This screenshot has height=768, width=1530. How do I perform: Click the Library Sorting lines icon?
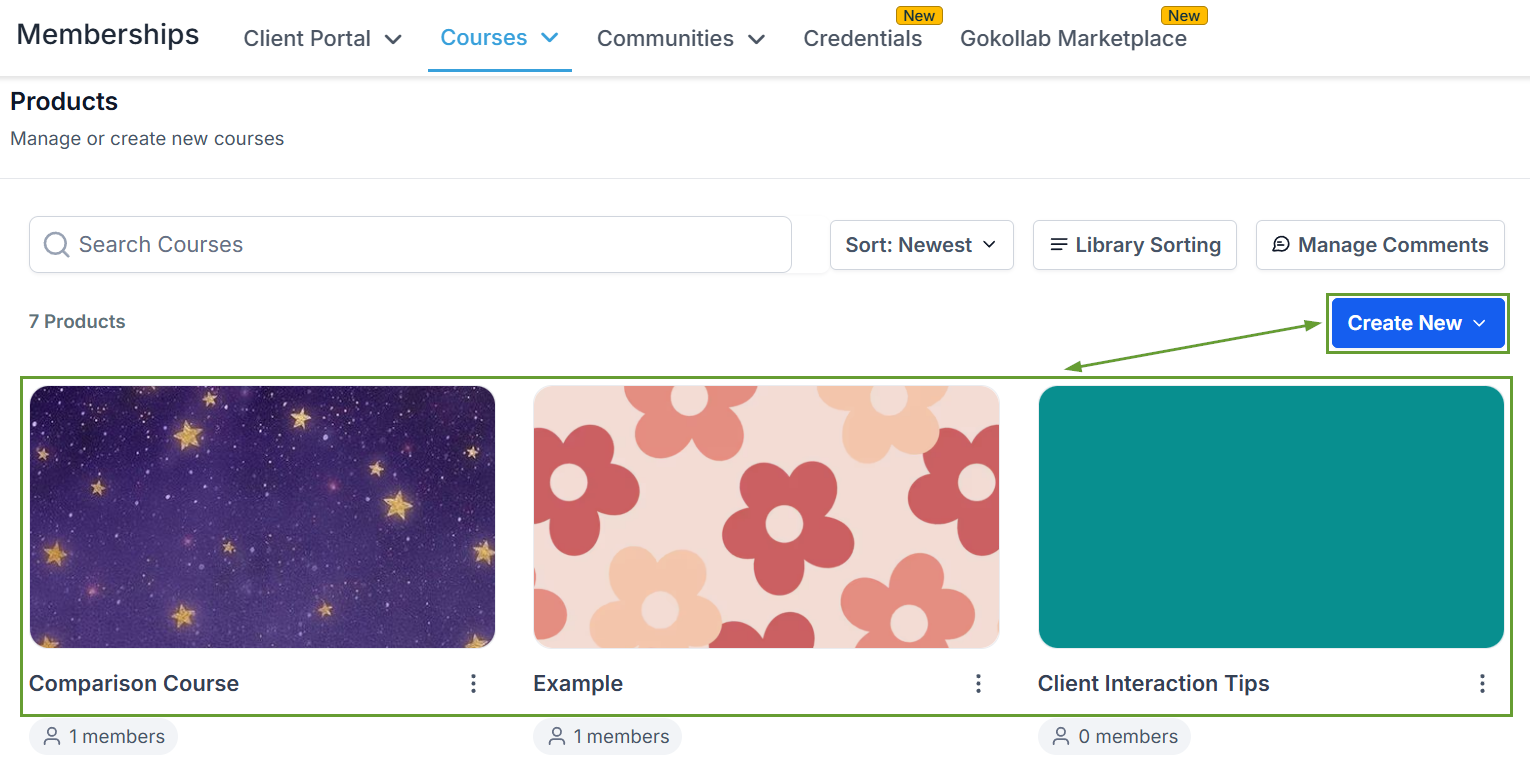(x=1058, y=245)
